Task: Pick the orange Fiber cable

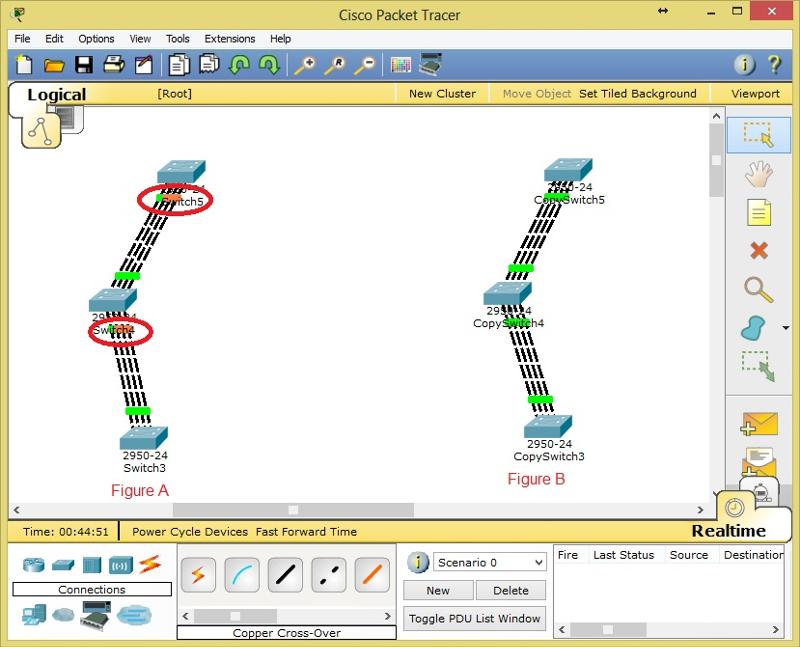Action: click(x=372, y=575)
